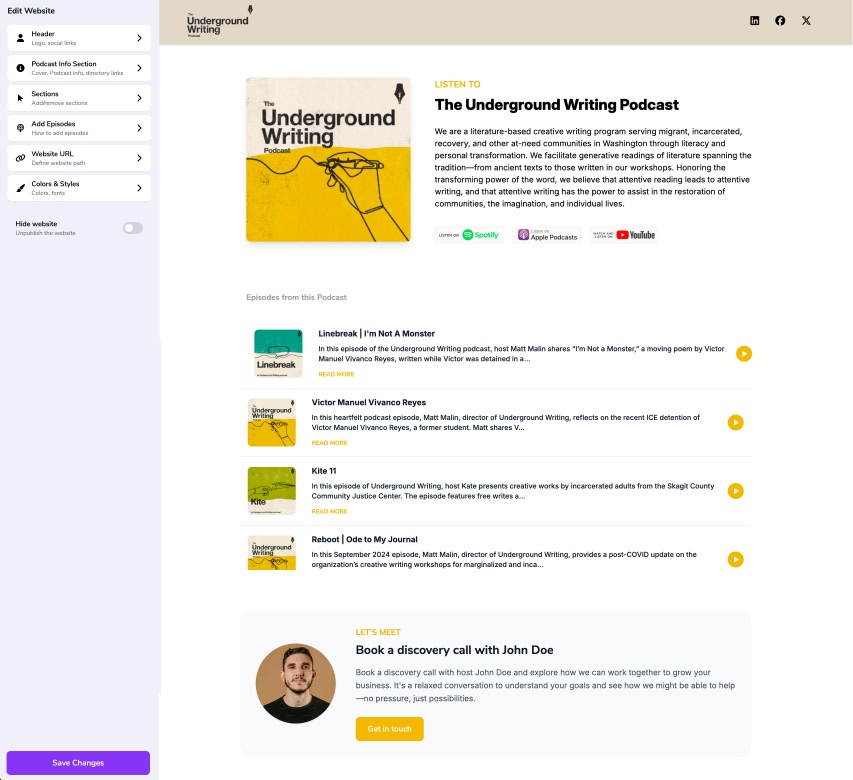Open the Add Episodes menu label

53,123
